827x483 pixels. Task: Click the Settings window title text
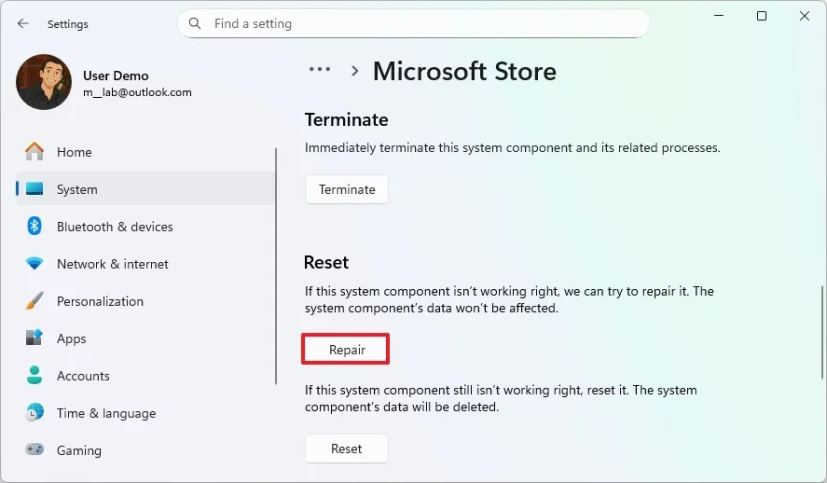pos(68,24)
